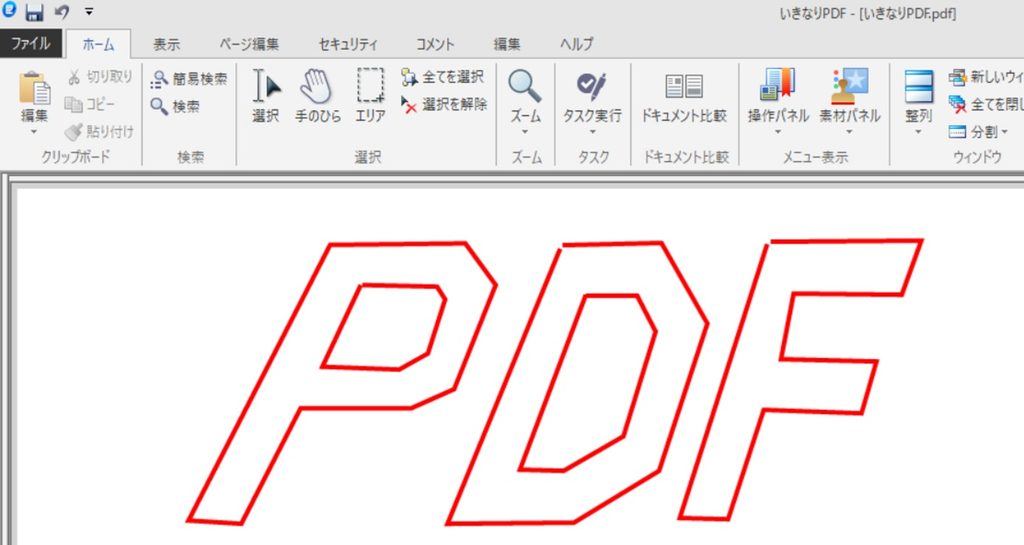The image size is (1024, 545).
Task: Click 全てを選択 button
Action: [443, 77]
